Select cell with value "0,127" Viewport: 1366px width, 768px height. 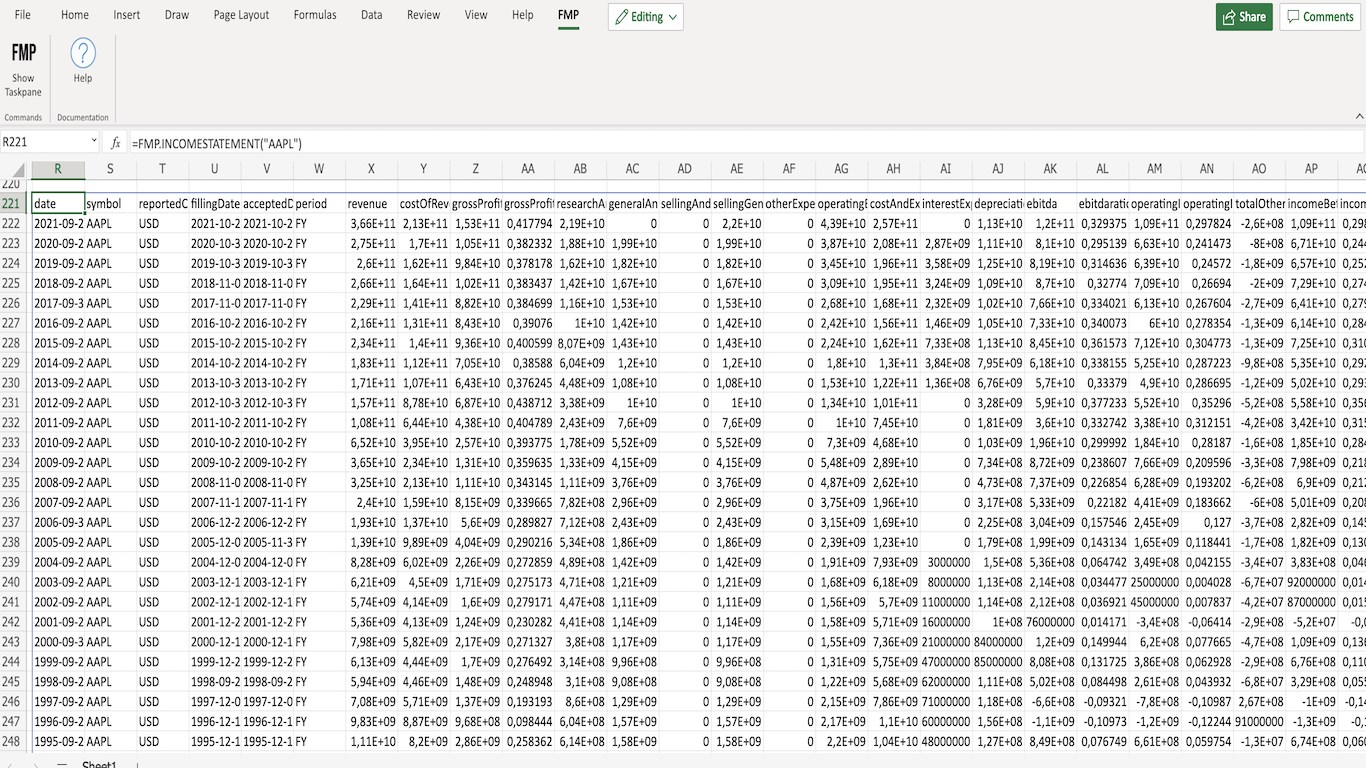click(x=1207, y=522)
